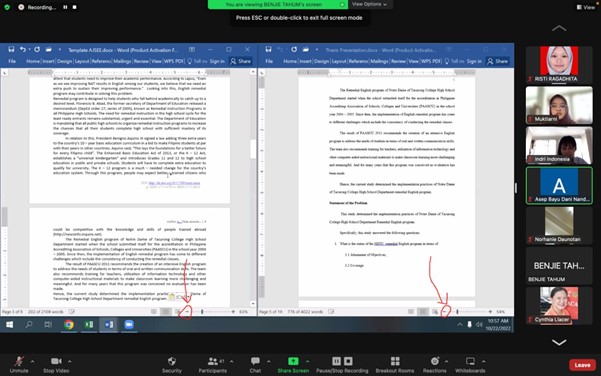Open File menu in Thesis Presentation window
The image size is (601, 376).
[269, 61]
